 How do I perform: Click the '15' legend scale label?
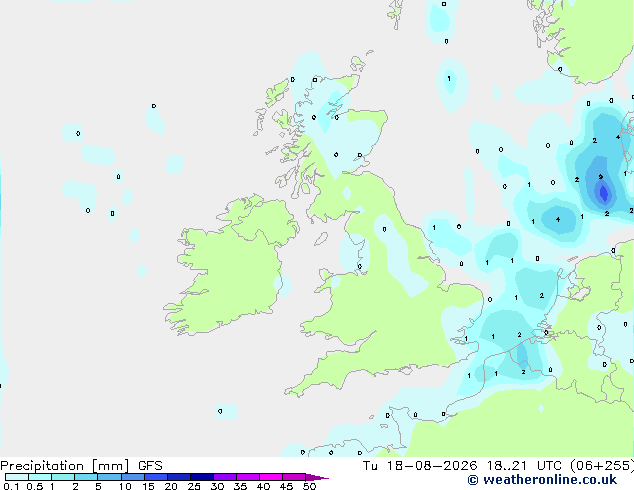pyautogui.click(x=148, y=486)
